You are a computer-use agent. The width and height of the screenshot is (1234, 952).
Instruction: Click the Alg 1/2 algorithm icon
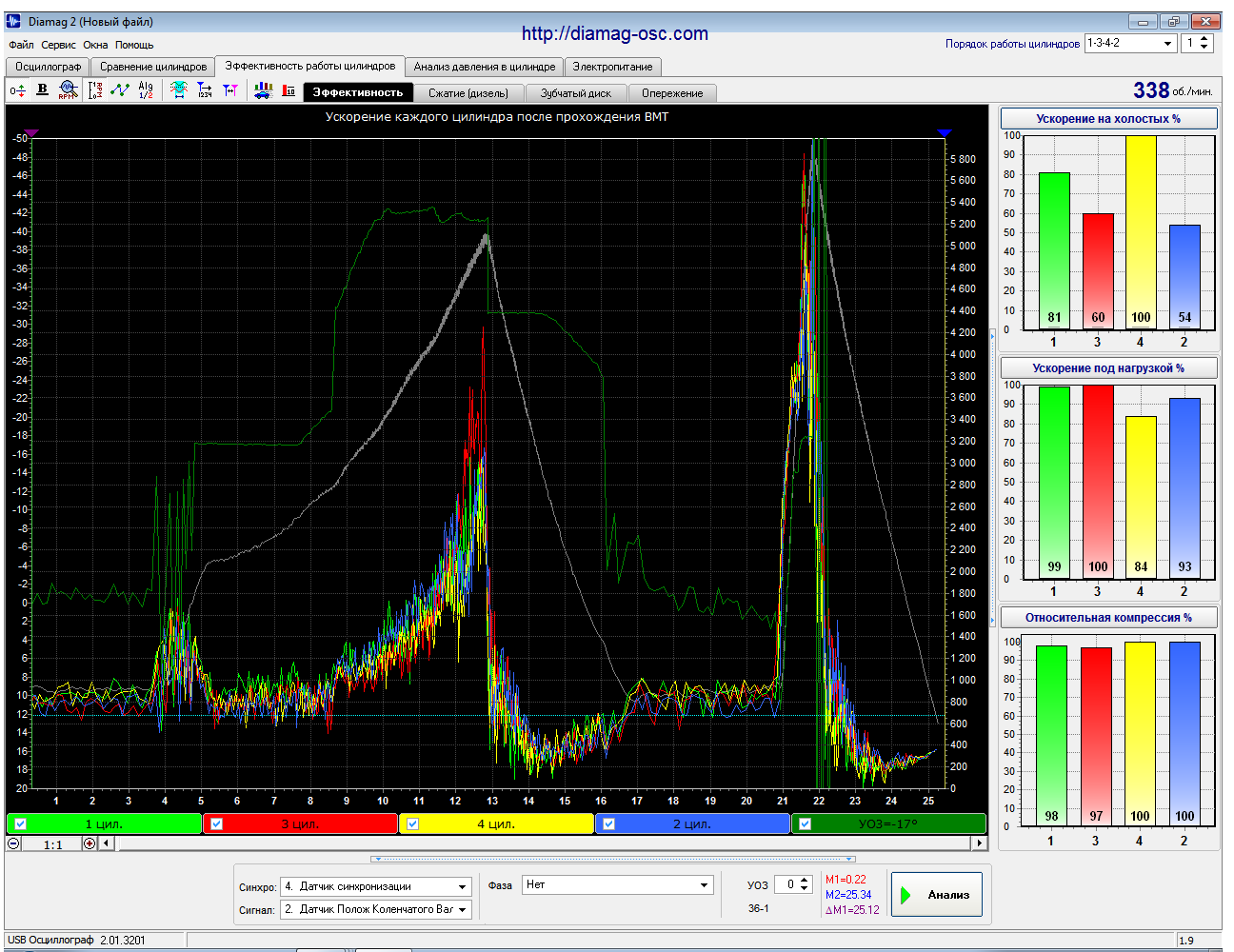pos(146,90)
